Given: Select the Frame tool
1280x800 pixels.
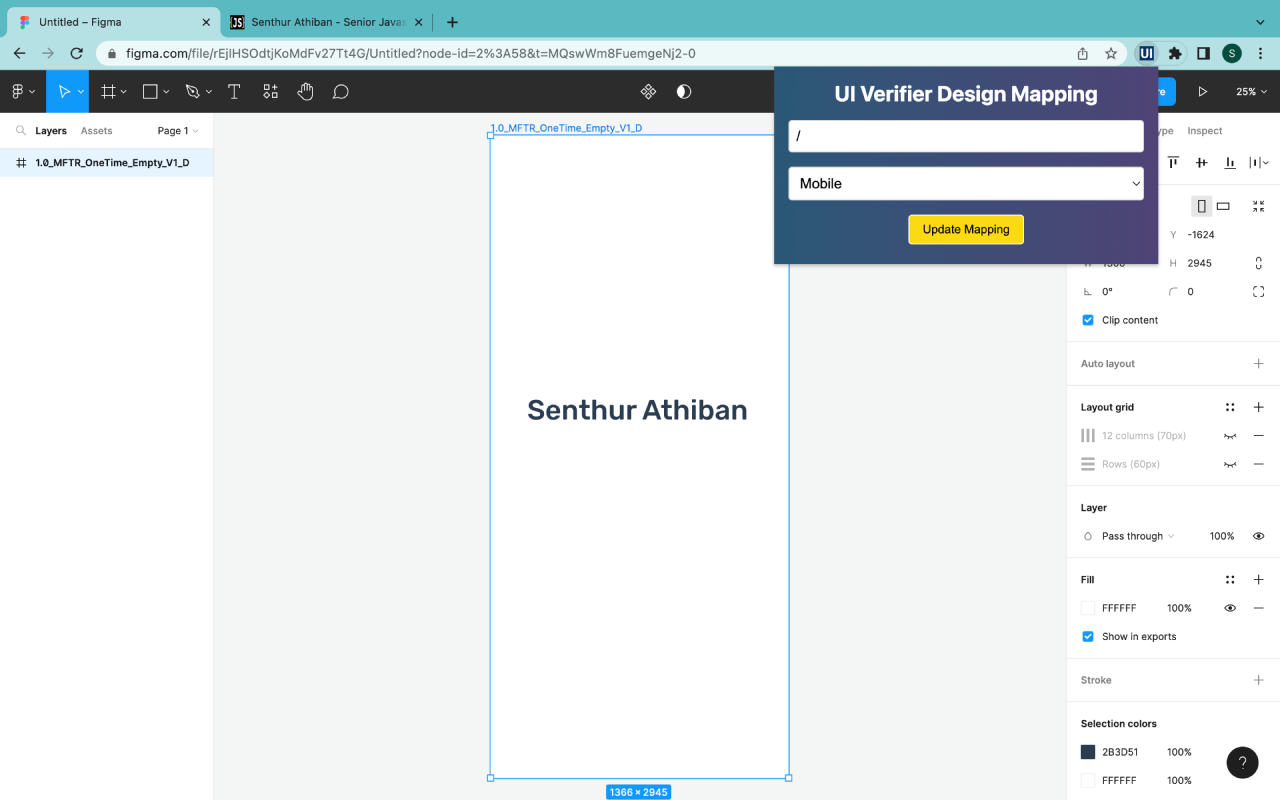Looking at the screenshot, I should pyautogui.click(x=109, y=92).
